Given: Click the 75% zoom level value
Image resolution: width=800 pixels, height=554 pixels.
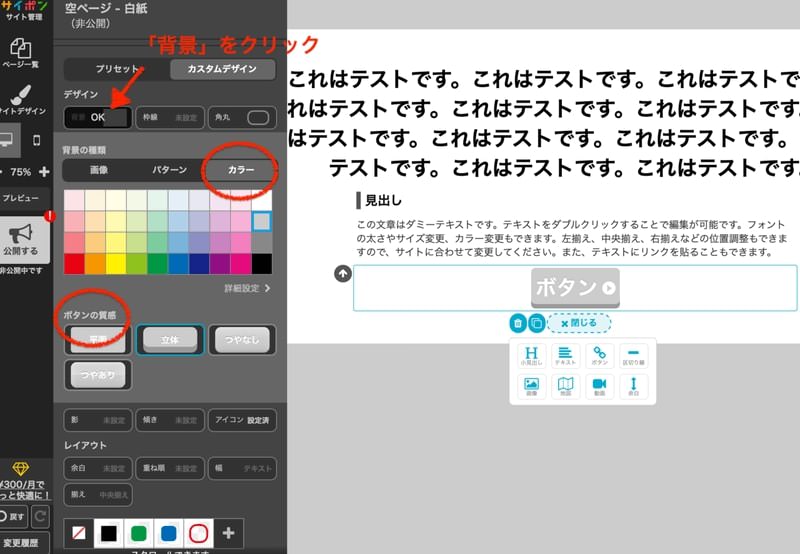Looking at the screenshot, I should [20, 172].
